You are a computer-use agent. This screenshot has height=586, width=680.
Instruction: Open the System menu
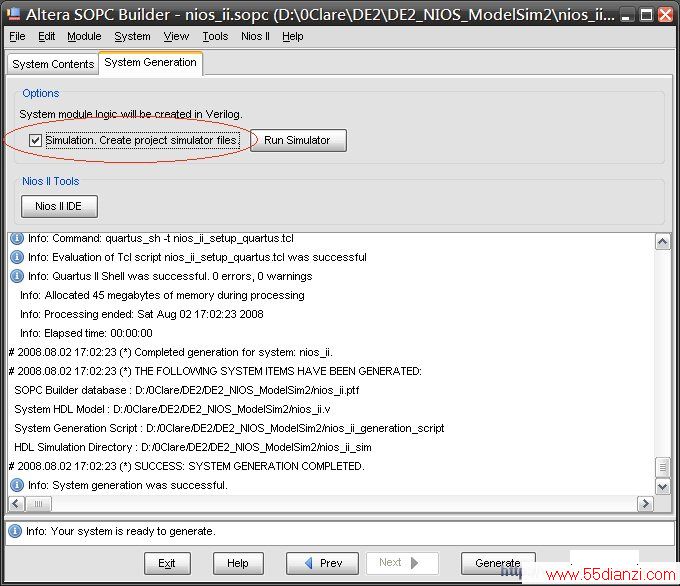click(132, 36)
